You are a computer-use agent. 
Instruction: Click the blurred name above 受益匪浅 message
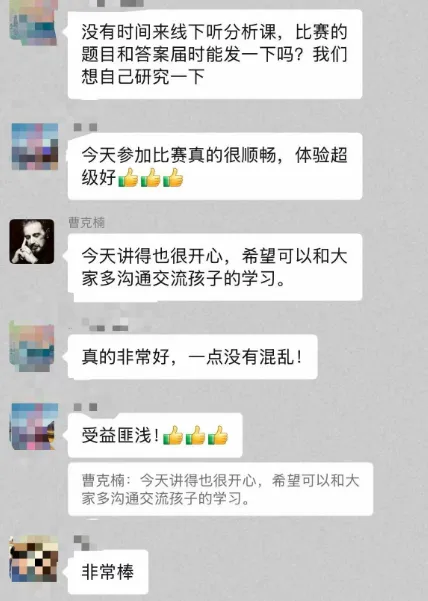85,407
